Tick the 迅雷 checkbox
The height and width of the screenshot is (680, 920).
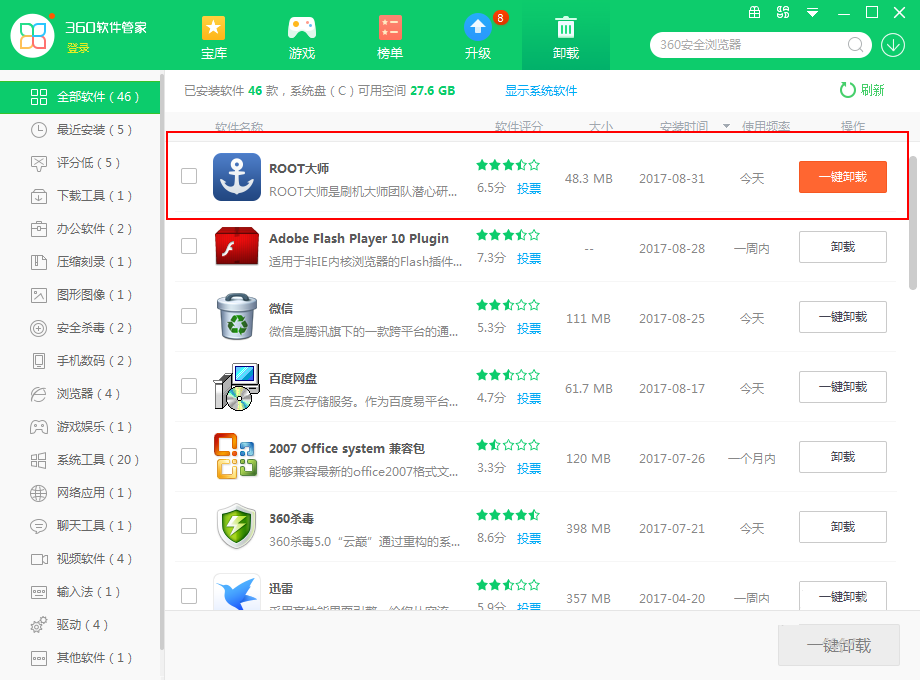point(189,596)
